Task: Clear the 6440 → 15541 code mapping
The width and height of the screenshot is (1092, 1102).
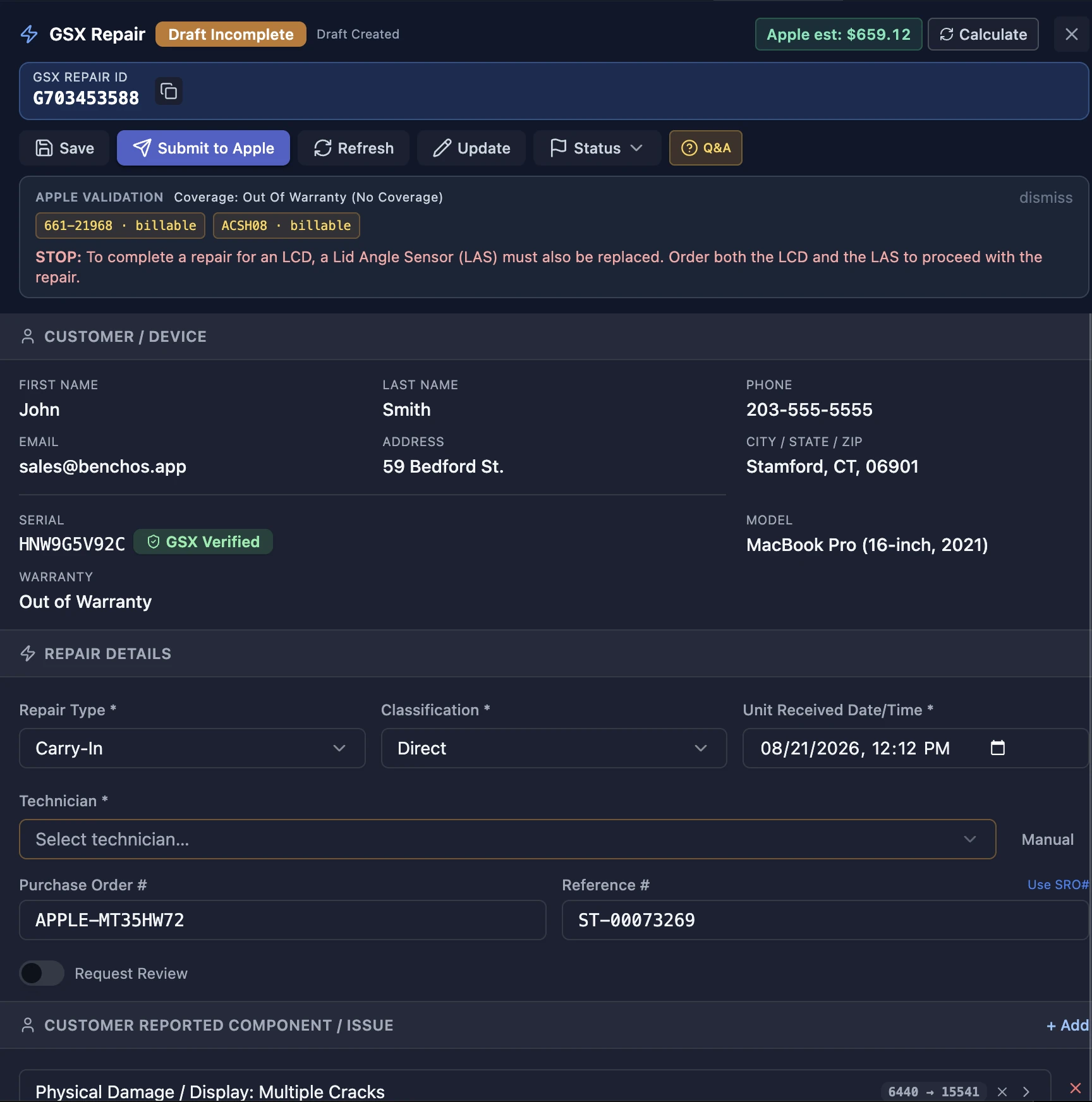Action: (x=1002, y=1092)
